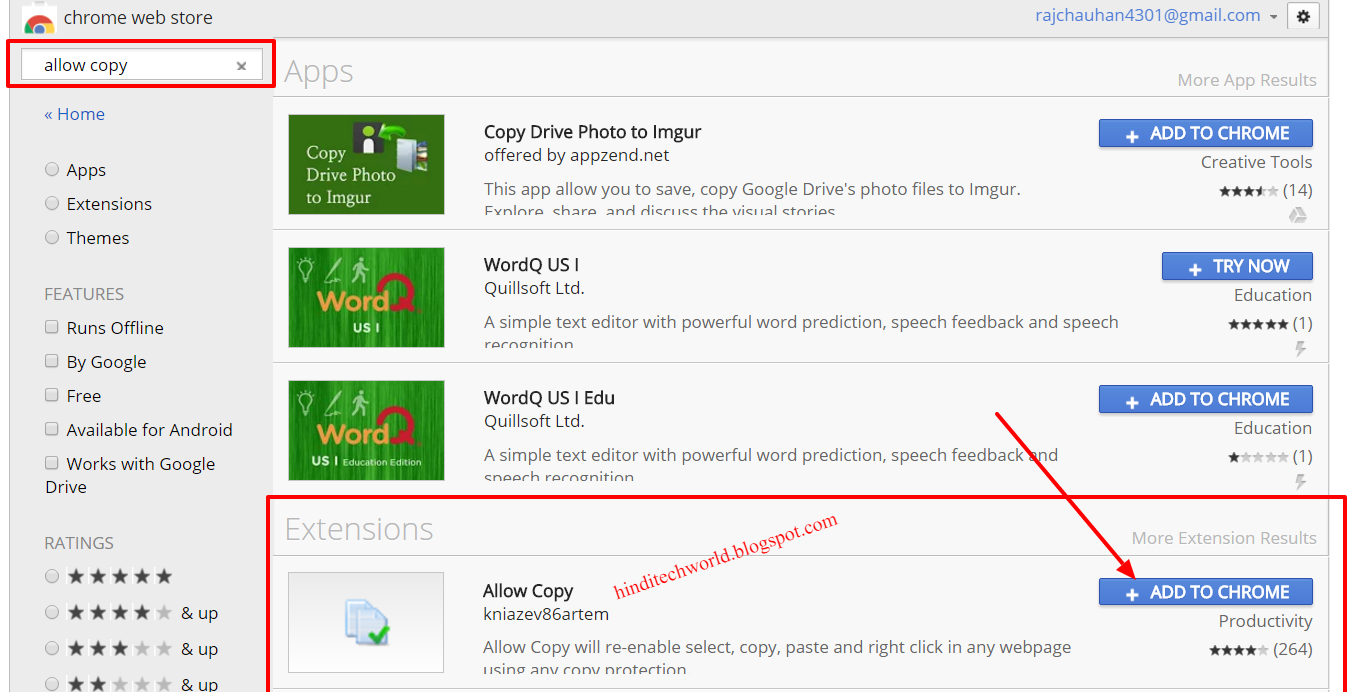
Task: Open the WordQ US I Edu thumbnail
Action: [366, 430]
